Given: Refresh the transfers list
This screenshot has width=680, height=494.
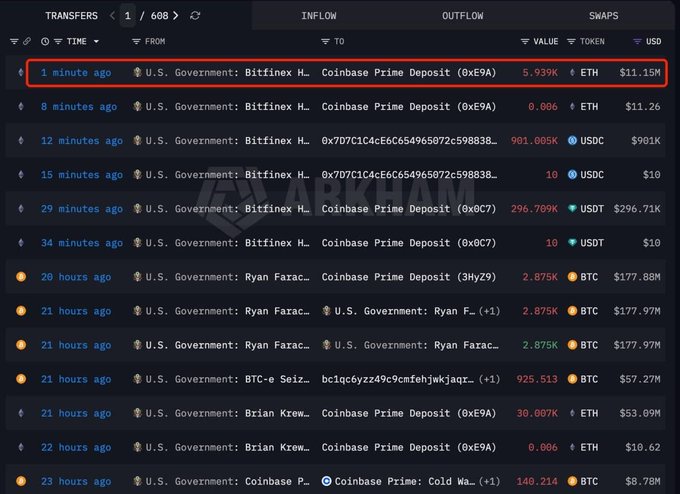Looking at the screenshot, I should coord(195,16).
